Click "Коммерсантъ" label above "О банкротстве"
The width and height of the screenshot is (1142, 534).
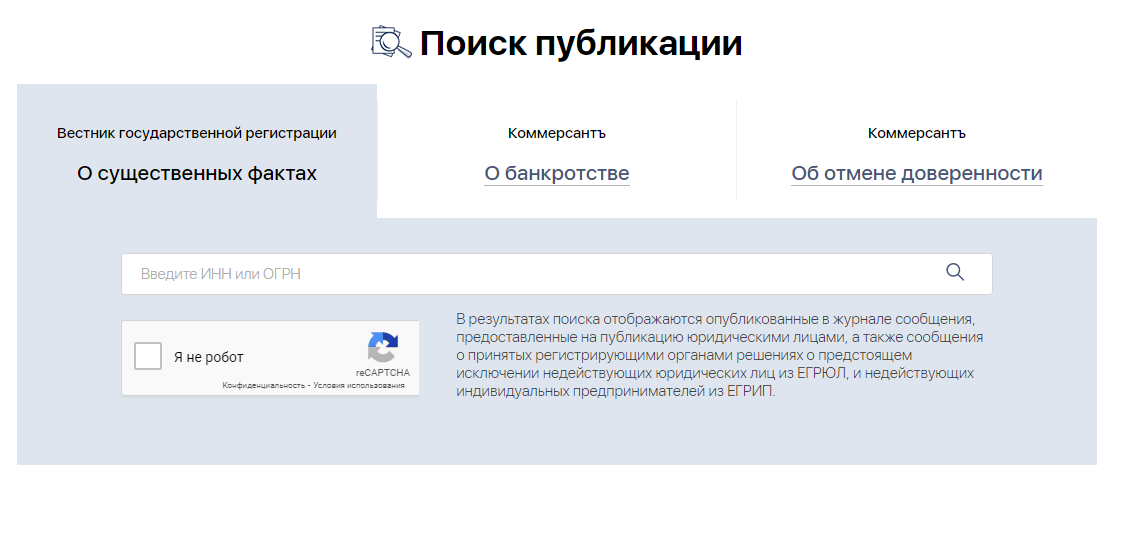[x=557, y=133]
